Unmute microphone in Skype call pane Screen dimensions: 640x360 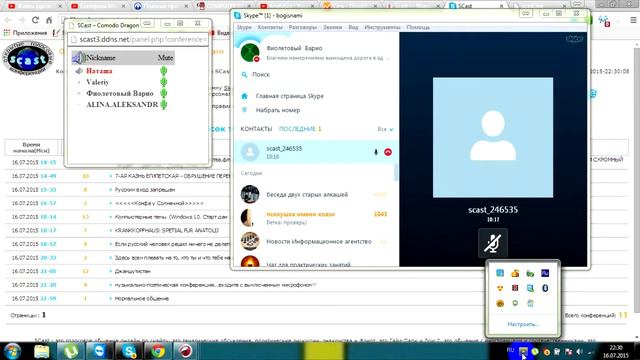pos(493,243)
